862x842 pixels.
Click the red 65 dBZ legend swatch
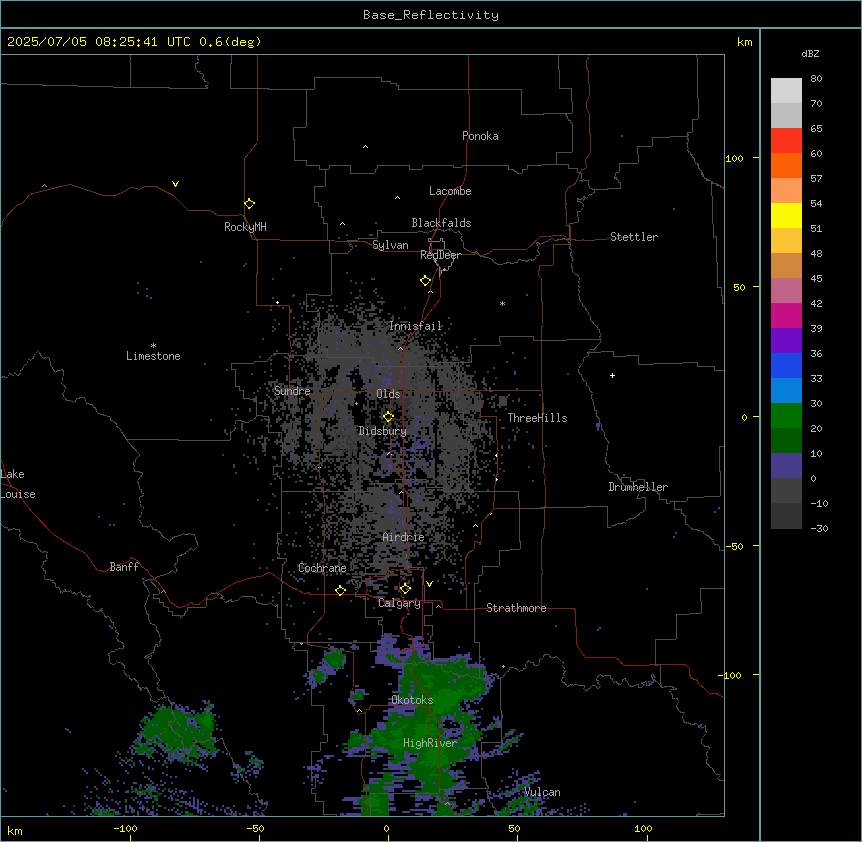pyautogui.click(x=786, y=141)
